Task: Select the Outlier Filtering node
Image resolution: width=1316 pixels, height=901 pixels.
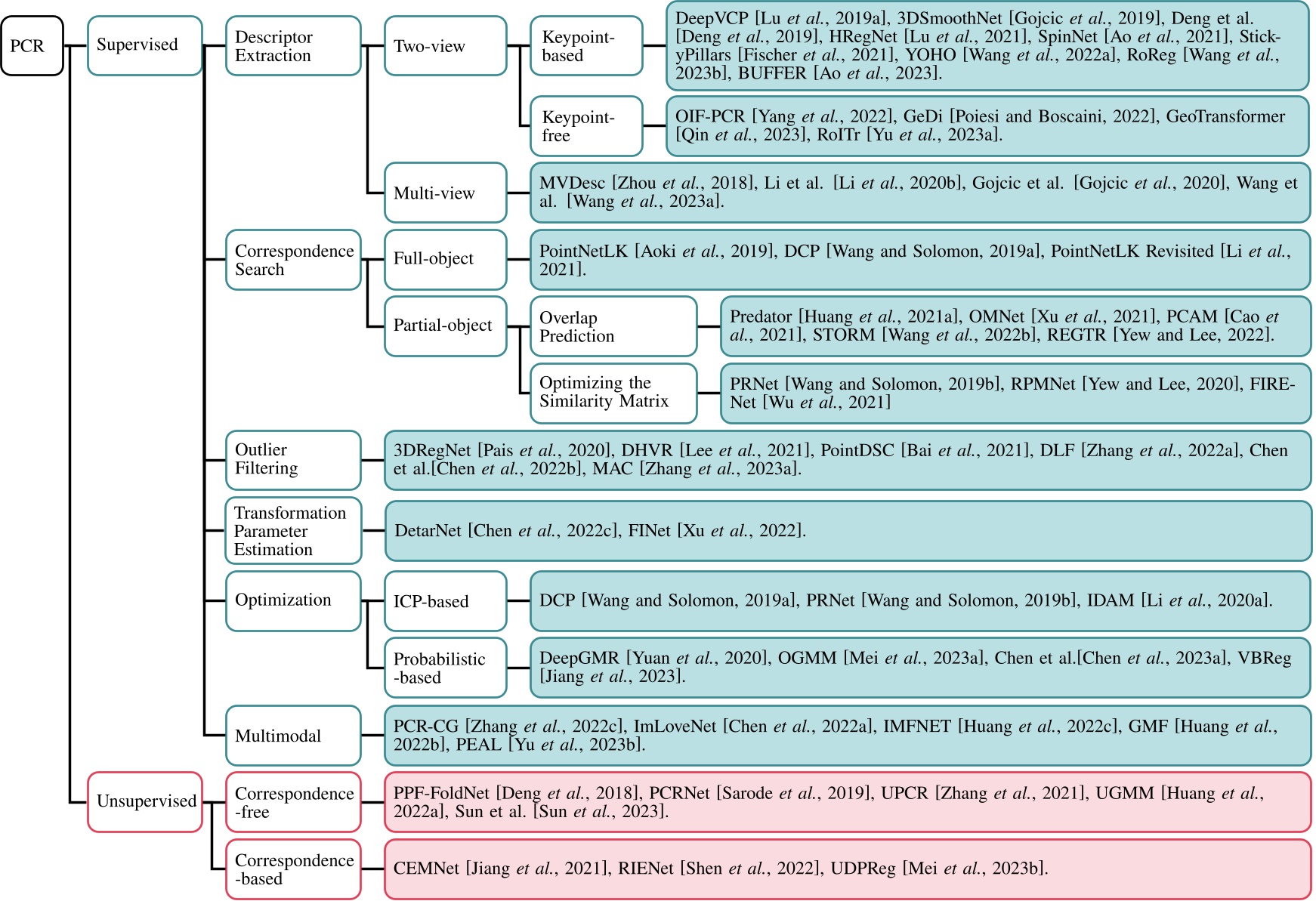Action: 292,460
